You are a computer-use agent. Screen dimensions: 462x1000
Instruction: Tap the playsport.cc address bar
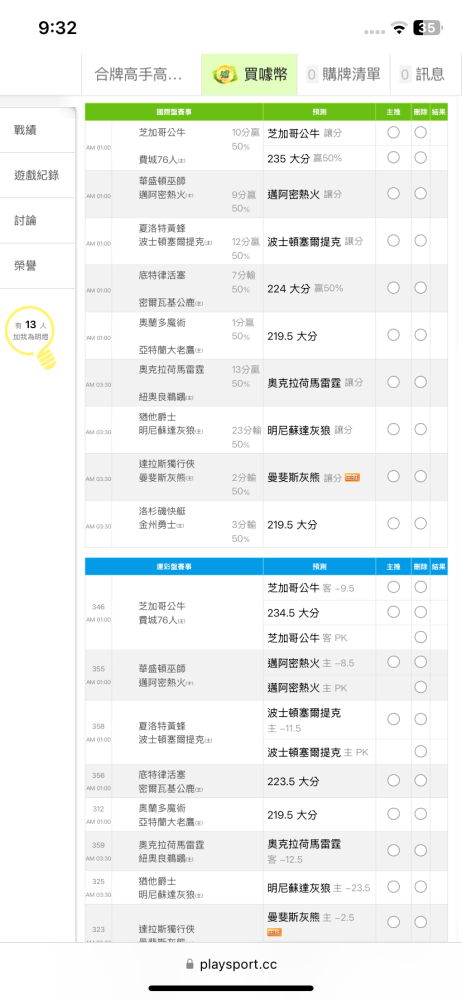(231, 965)
